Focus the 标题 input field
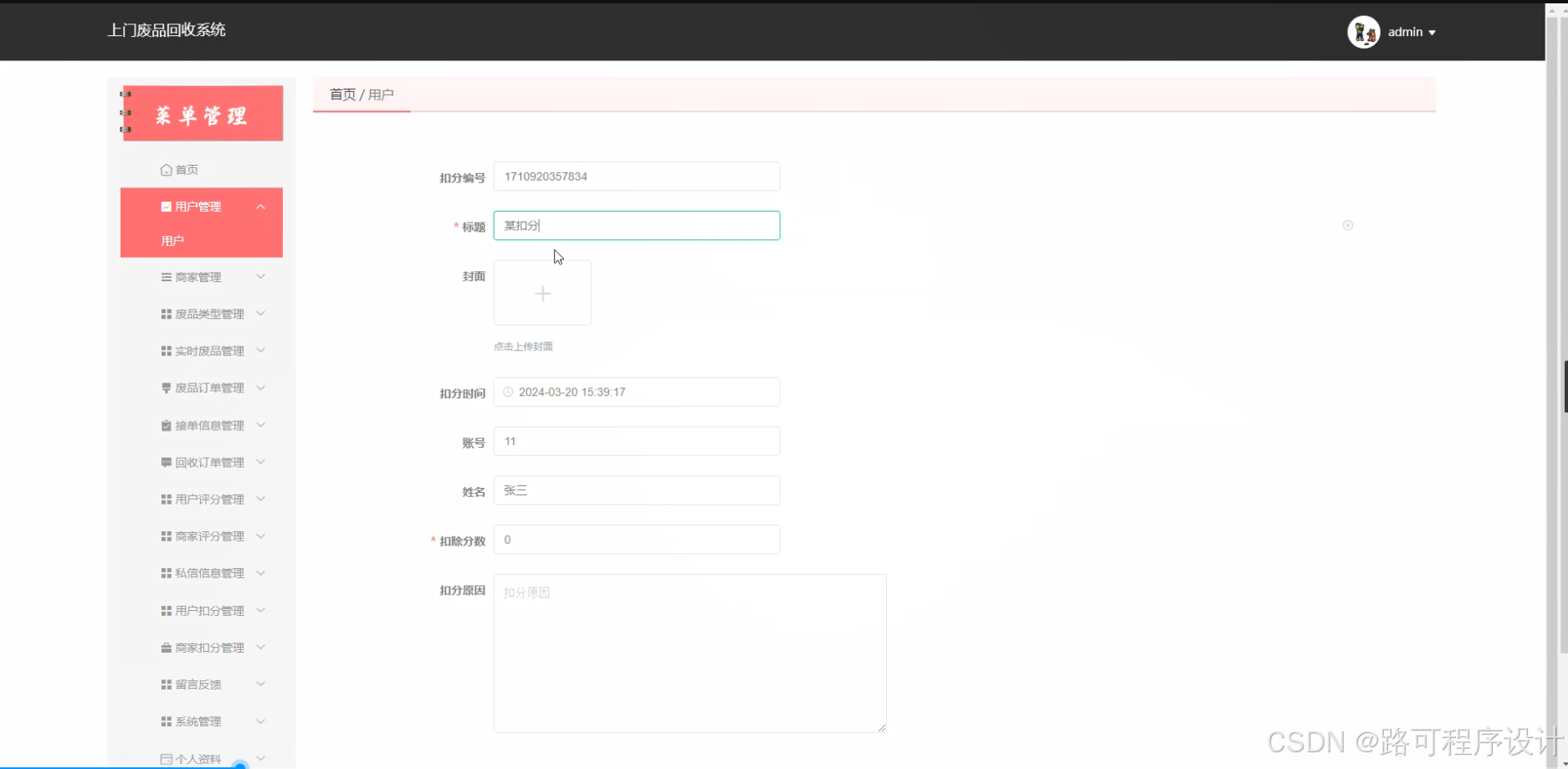Image resolution: width=1568 pixels, height=769 pixels. [637, 225]
